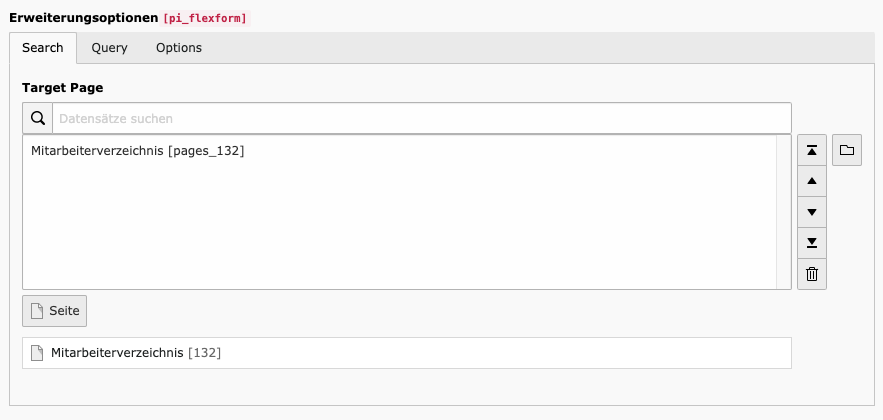Viewport: 883px width, 420px height.
Task: Select Mitarbeiterverzeichnis [pages_132] list entry
Action: 138,151
